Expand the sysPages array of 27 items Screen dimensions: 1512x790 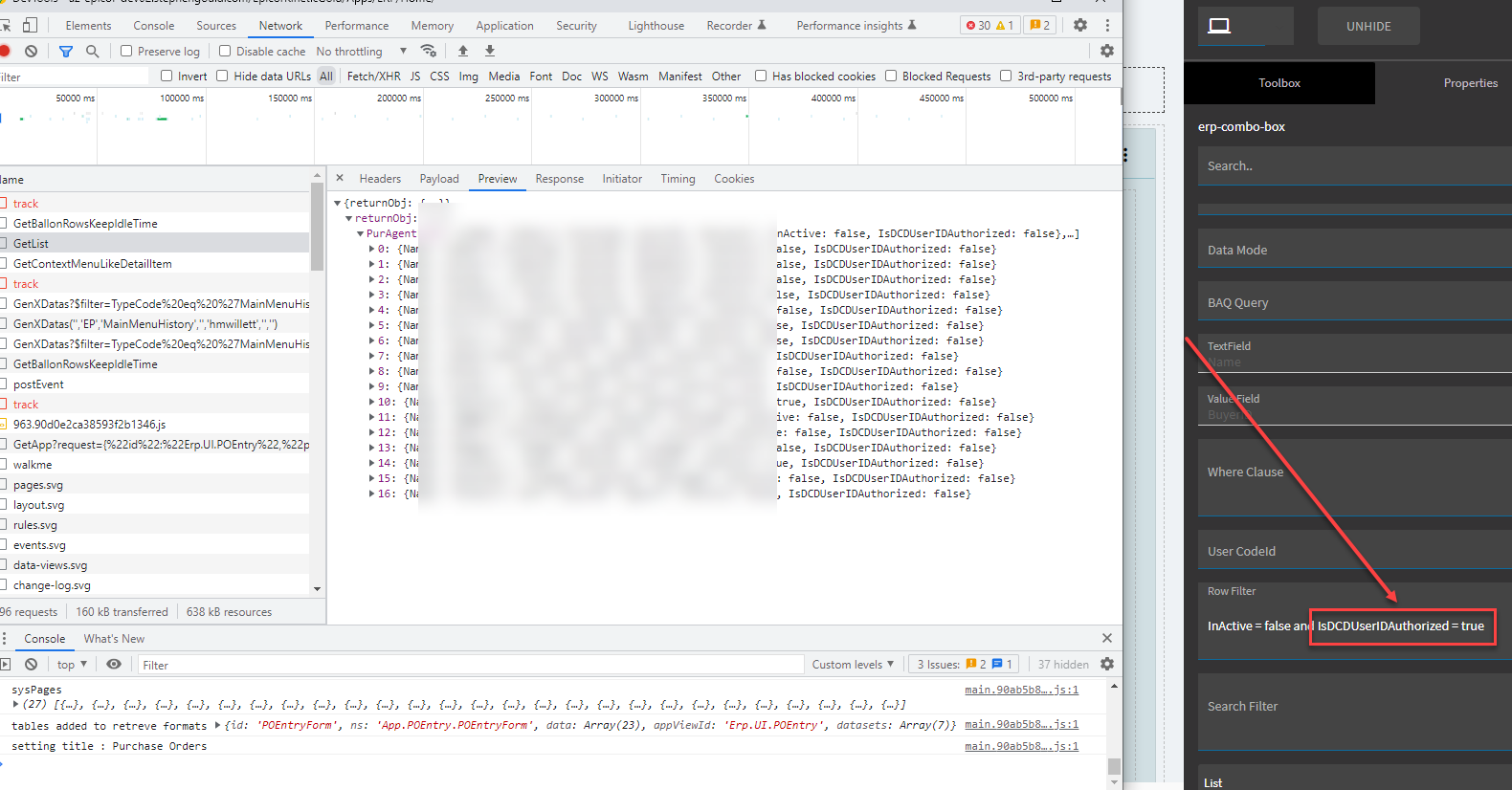pos(15,705)
